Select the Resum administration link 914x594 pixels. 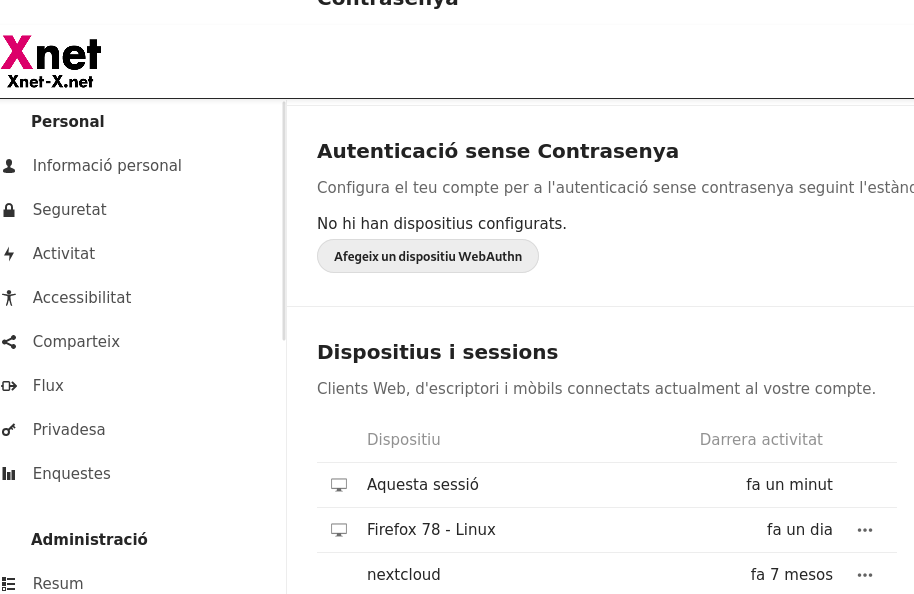(58, 584)
